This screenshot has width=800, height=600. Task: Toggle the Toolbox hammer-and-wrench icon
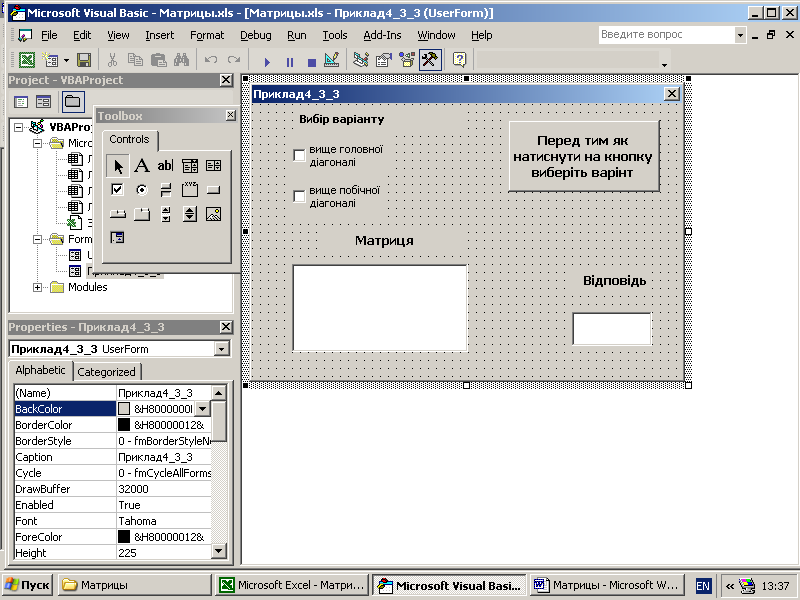(x=430, y=61)
